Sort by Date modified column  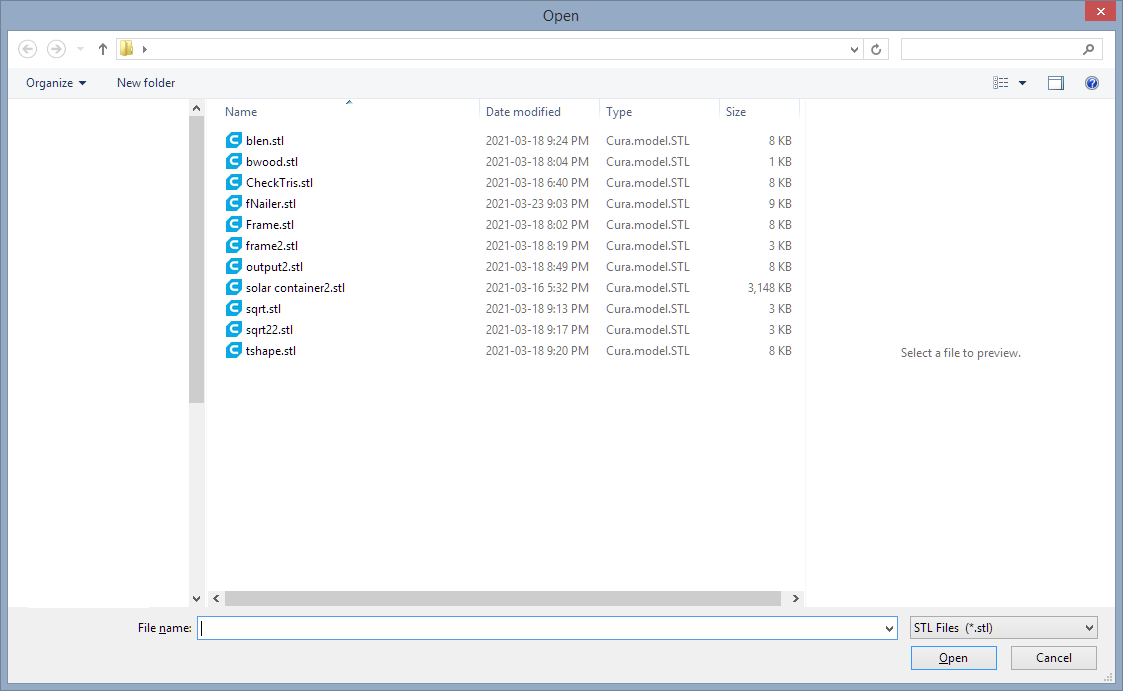(x=523, y=112)
